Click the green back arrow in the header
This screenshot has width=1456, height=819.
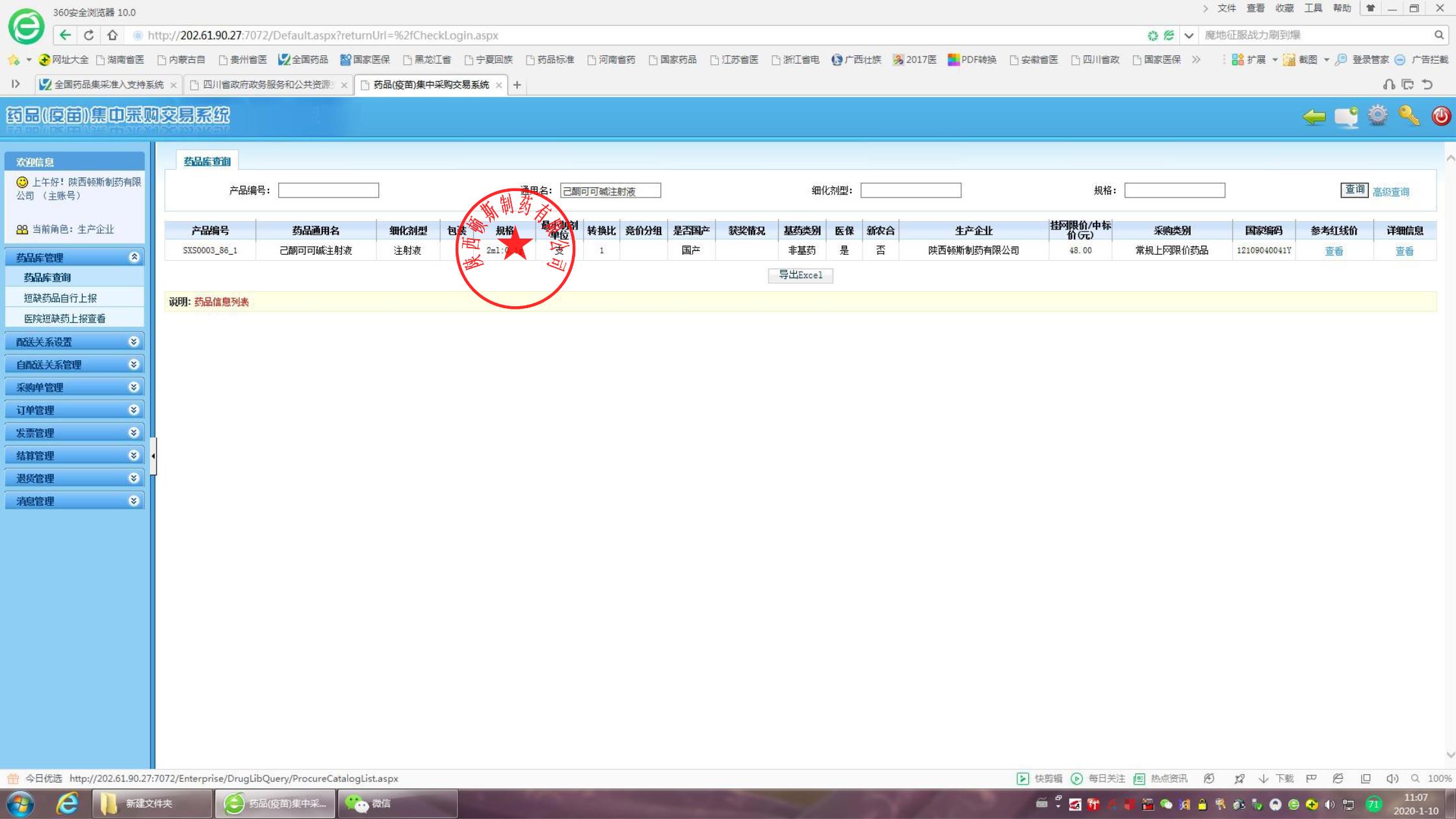tap(1314, 117)
